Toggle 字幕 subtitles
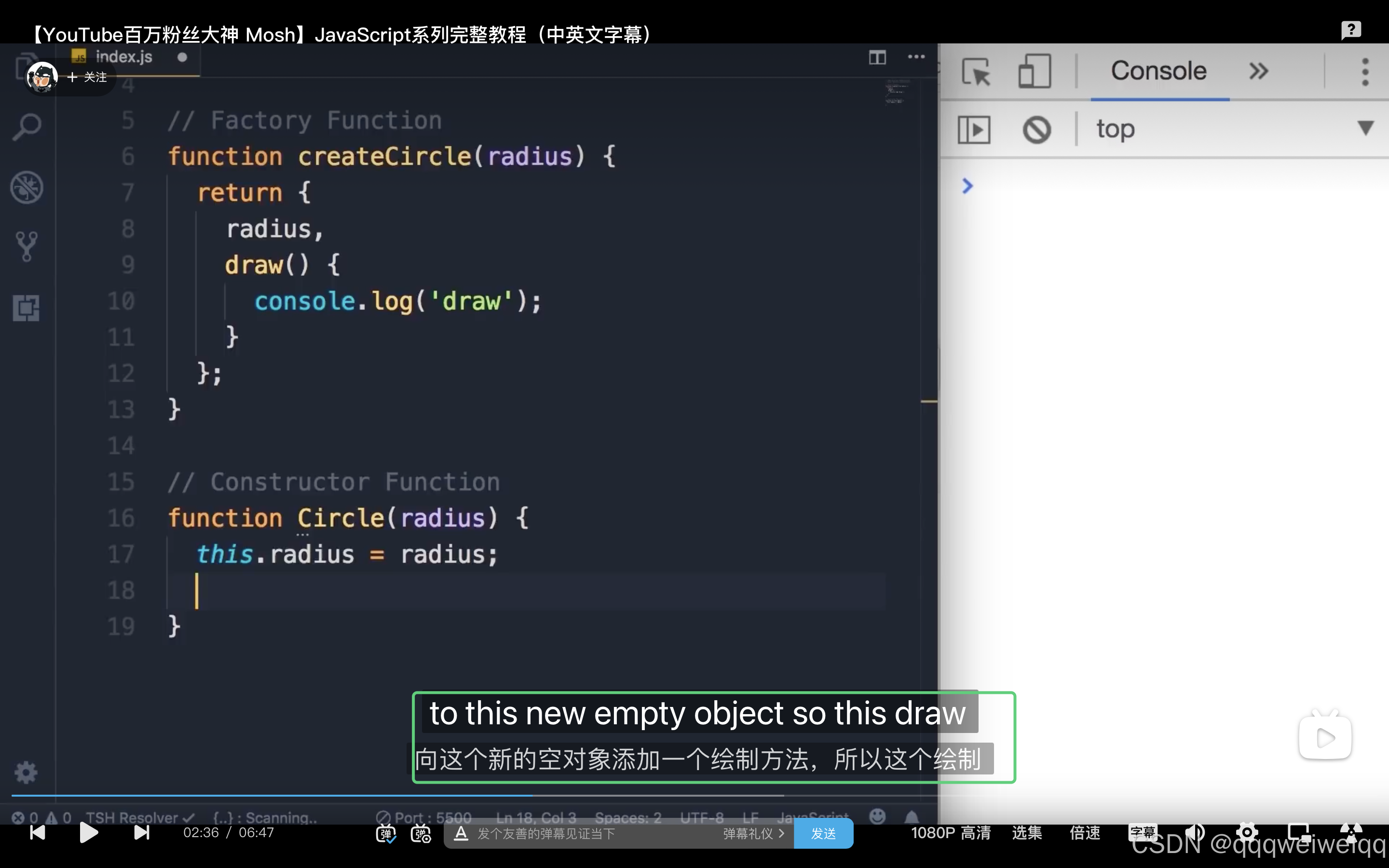1389x868 pixels. [1142, 832]
